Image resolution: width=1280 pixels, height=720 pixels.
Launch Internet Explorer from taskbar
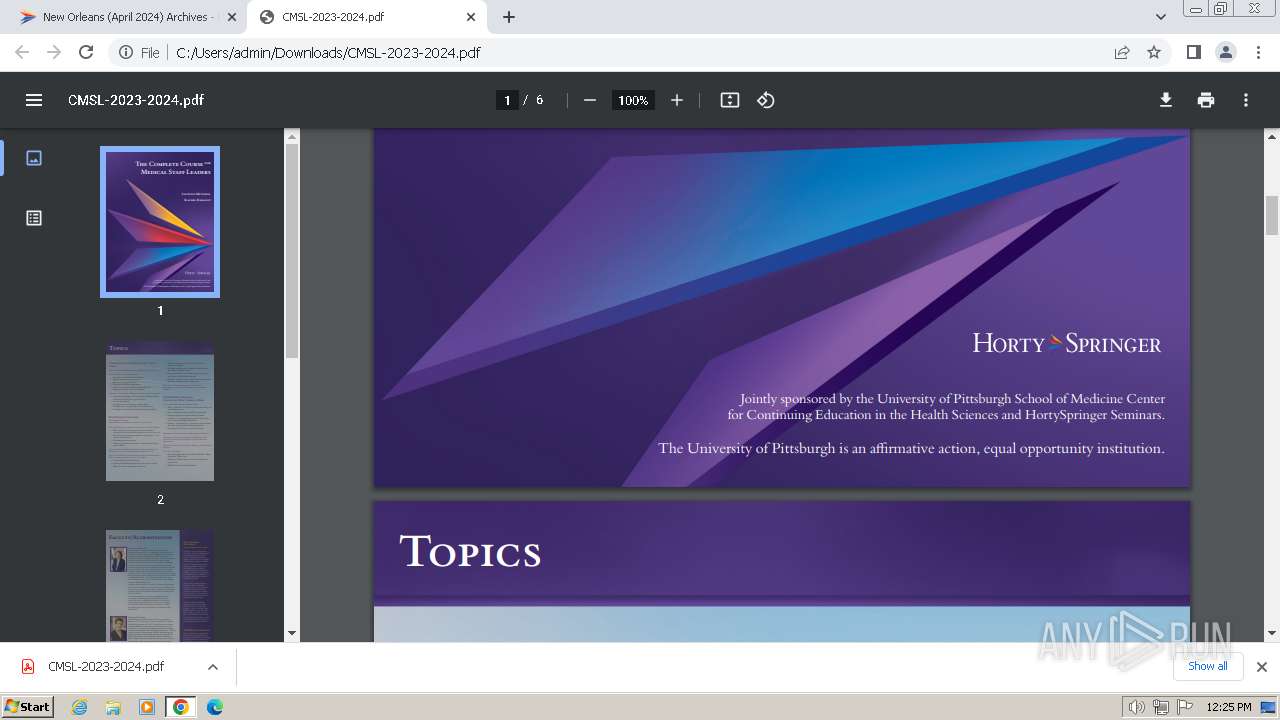pos(79,707)
